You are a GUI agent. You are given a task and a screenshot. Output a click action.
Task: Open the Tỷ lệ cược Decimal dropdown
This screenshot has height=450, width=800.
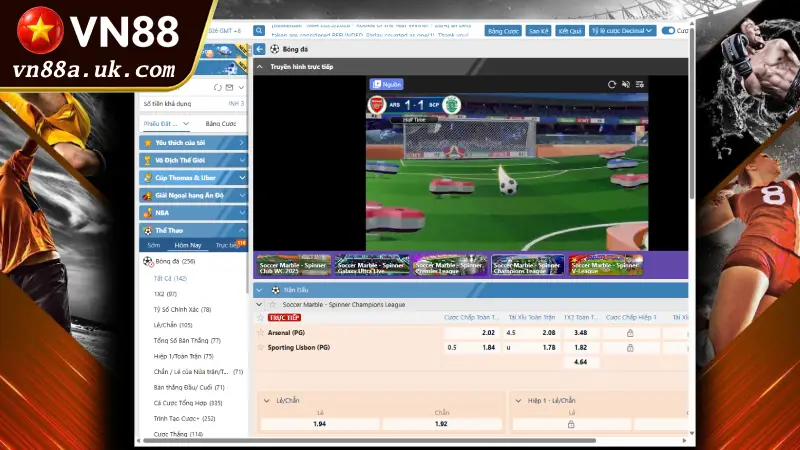pos(622,31)
